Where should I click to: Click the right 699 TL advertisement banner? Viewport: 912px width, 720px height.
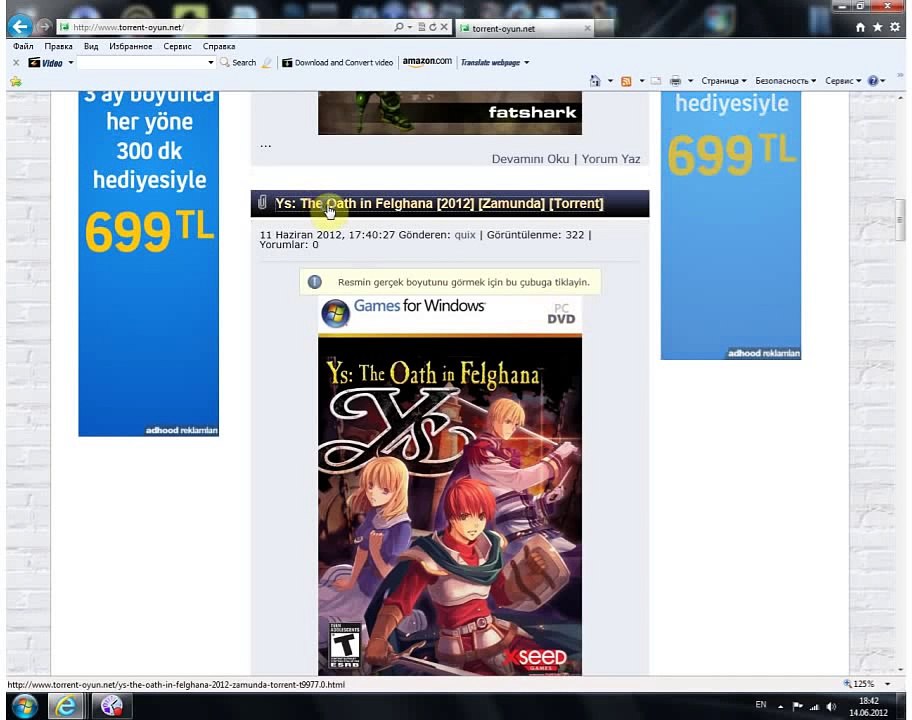click(731, 225)
